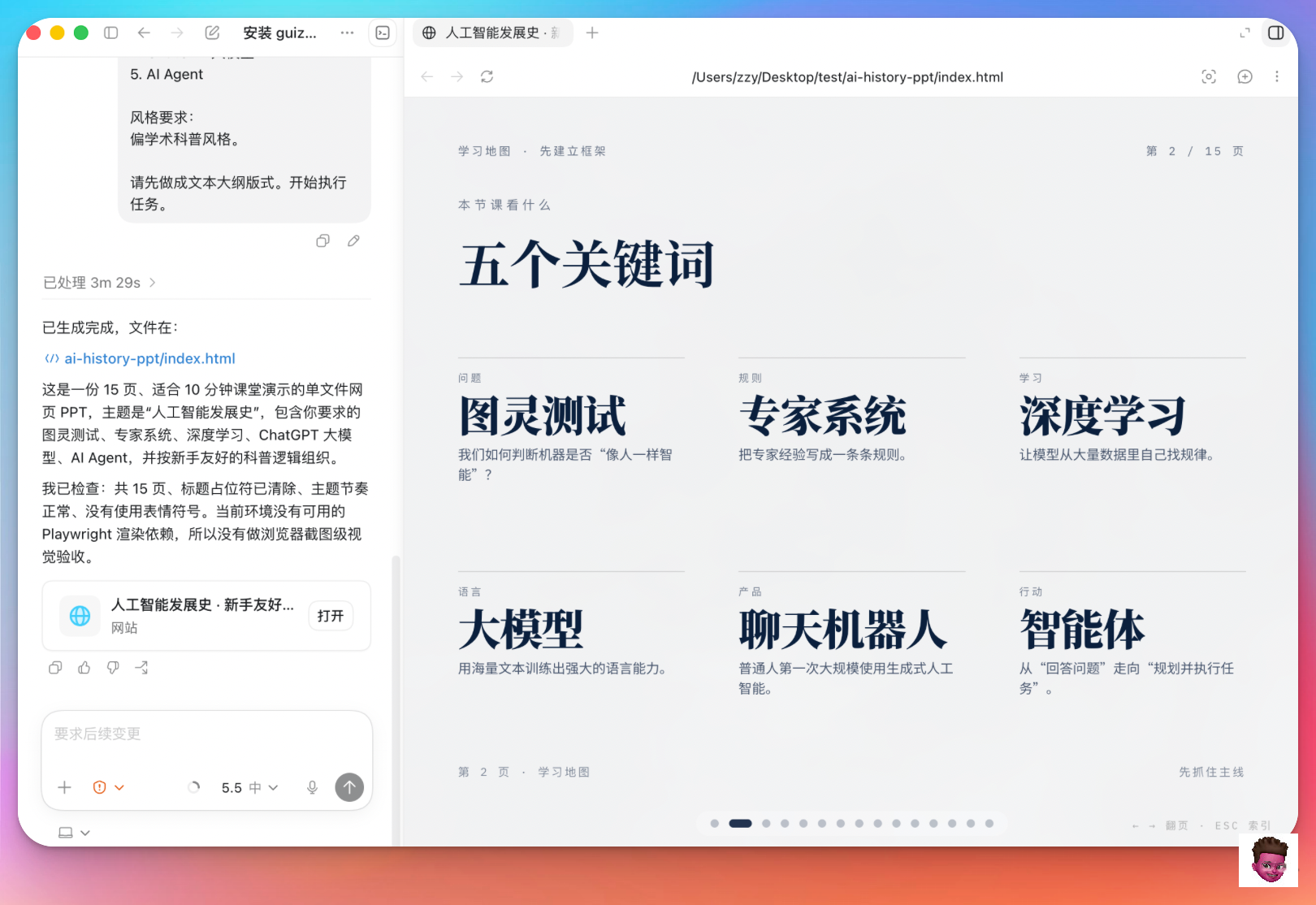Open the approval warning mode dropdown
The width and height of the screenshot is (1316, 905).
click(109, 787)
